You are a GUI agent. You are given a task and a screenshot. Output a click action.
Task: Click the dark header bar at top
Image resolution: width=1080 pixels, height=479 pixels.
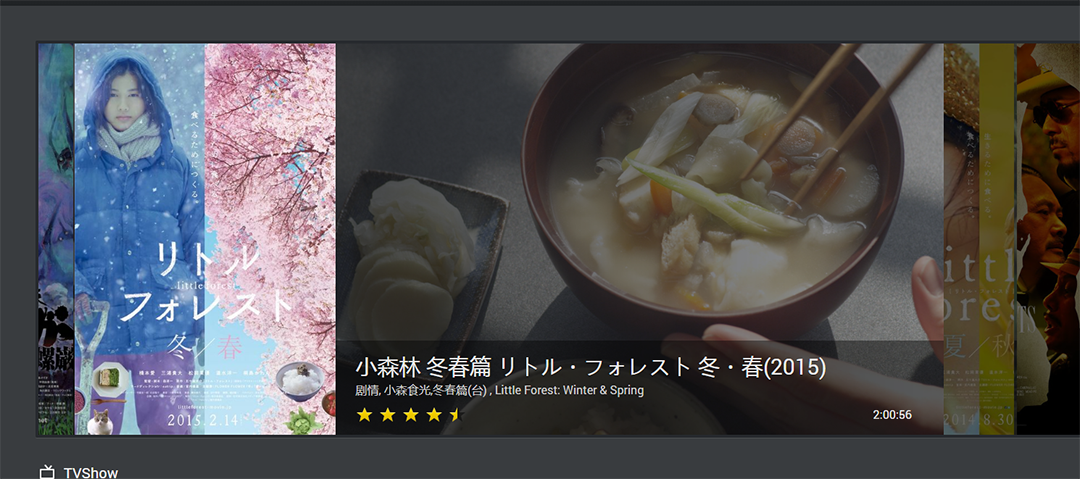tap(540, 3)
